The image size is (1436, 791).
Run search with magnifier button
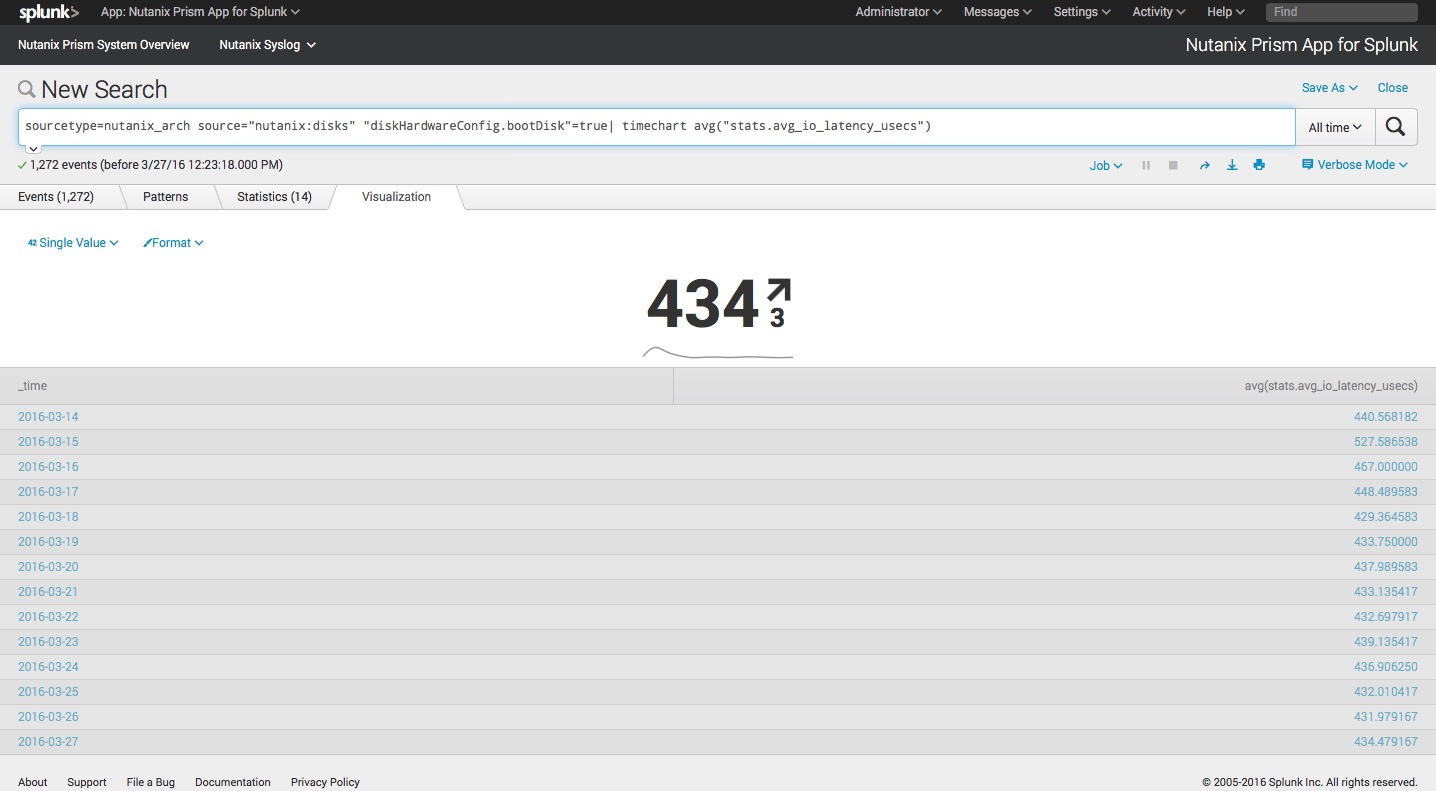click(1396, 127)
